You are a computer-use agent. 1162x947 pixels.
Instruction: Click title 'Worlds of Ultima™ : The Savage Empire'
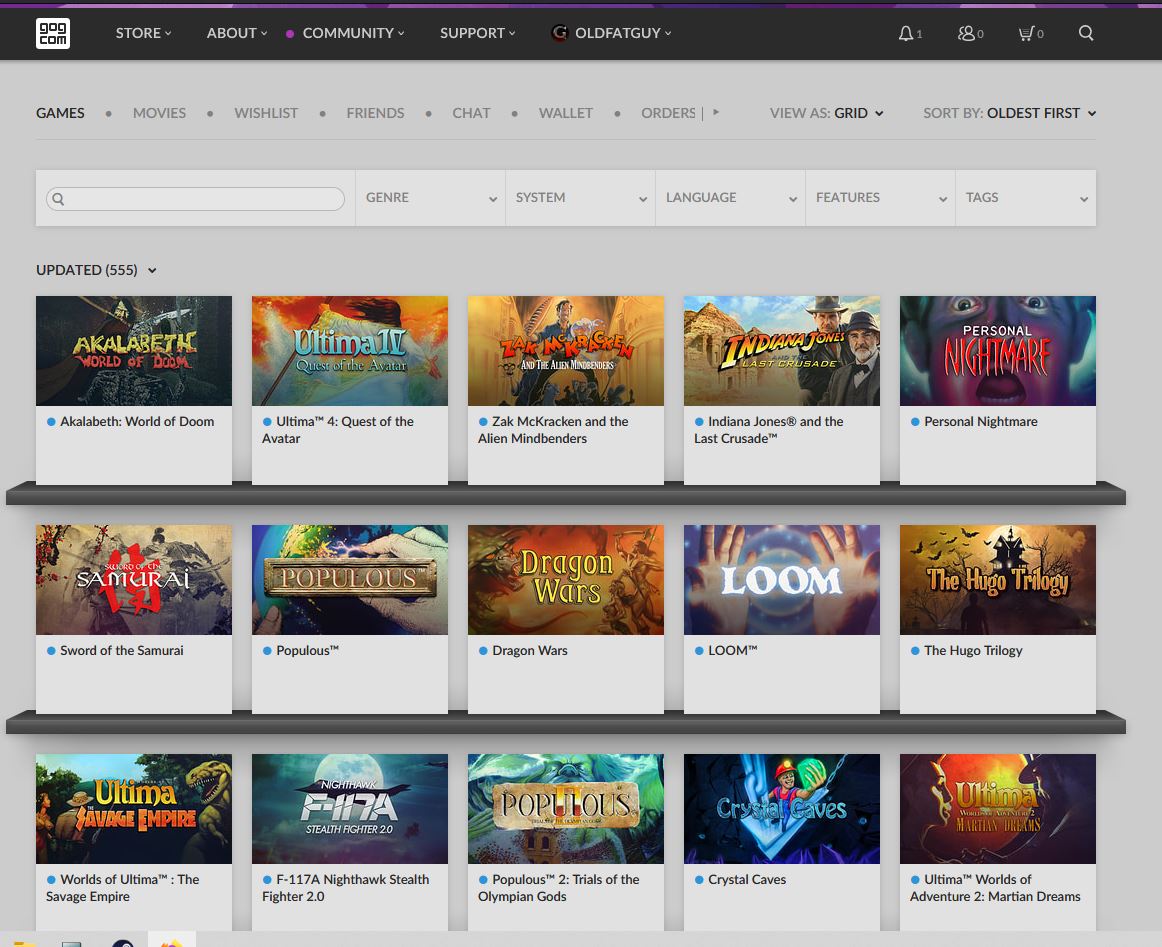pos(123,888)
